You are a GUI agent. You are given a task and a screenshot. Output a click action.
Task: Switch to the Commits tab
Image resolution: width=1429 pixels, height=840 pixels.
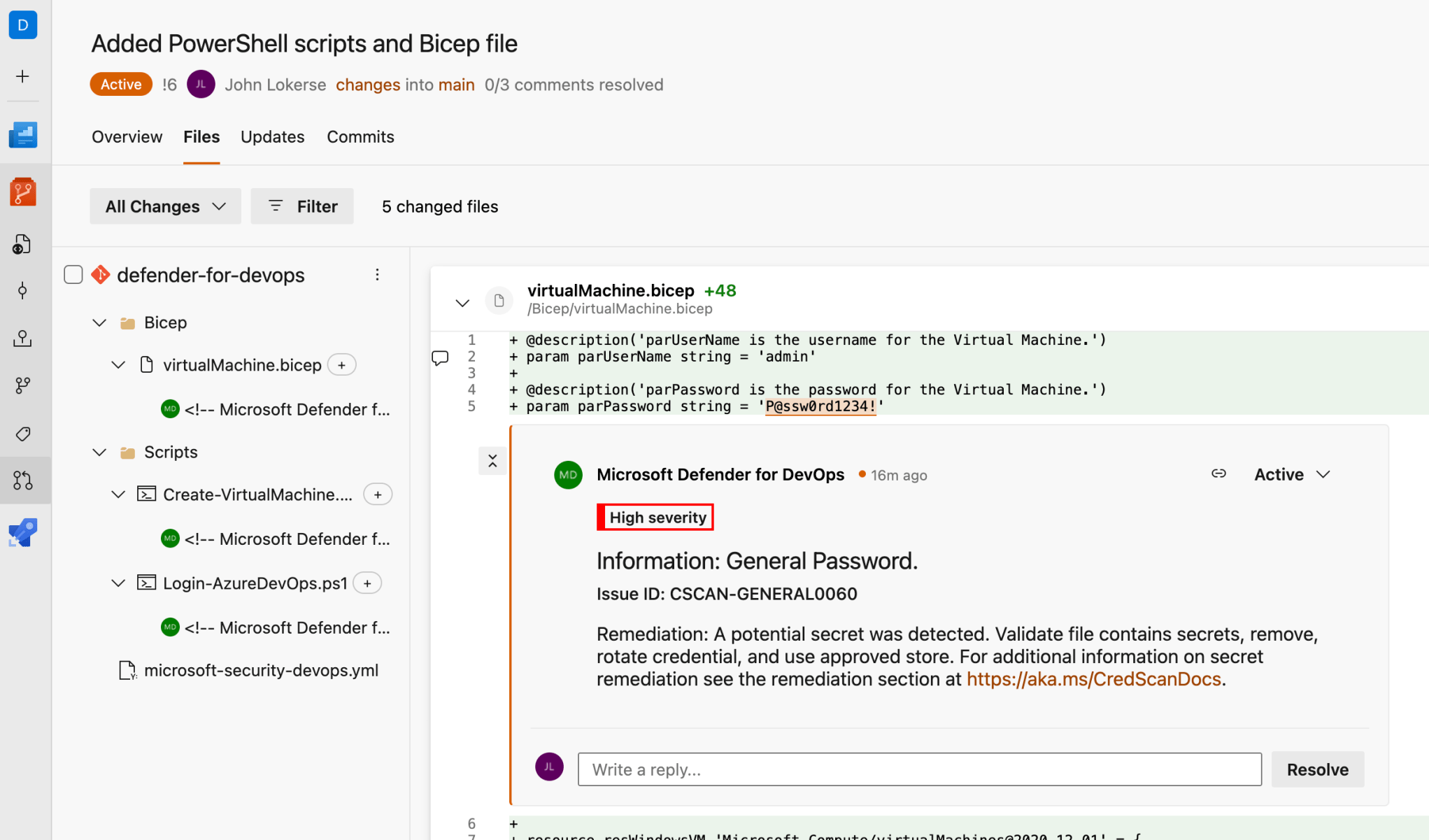tap(360, 137)
